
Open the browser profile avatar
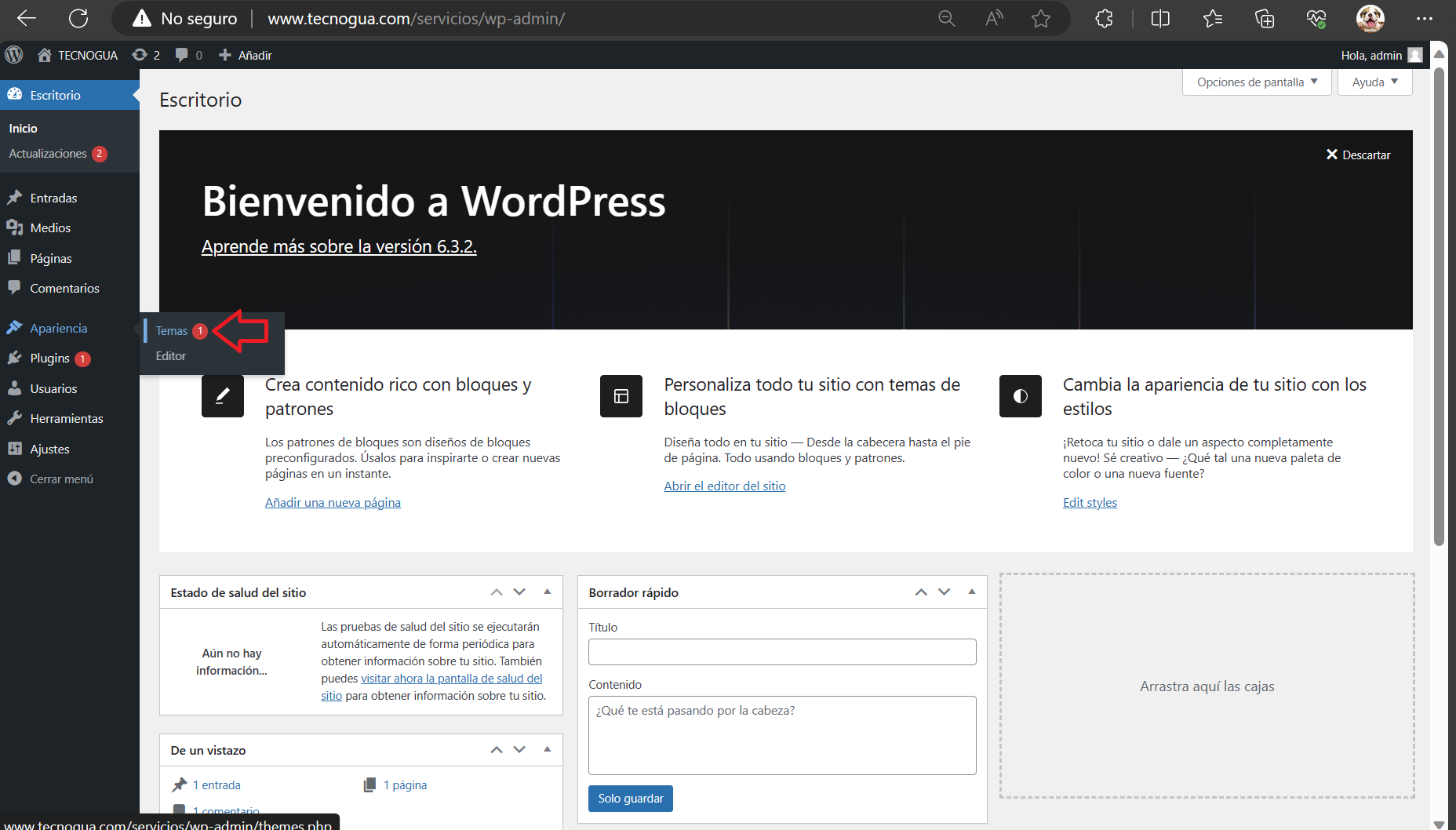point(1370,19)
